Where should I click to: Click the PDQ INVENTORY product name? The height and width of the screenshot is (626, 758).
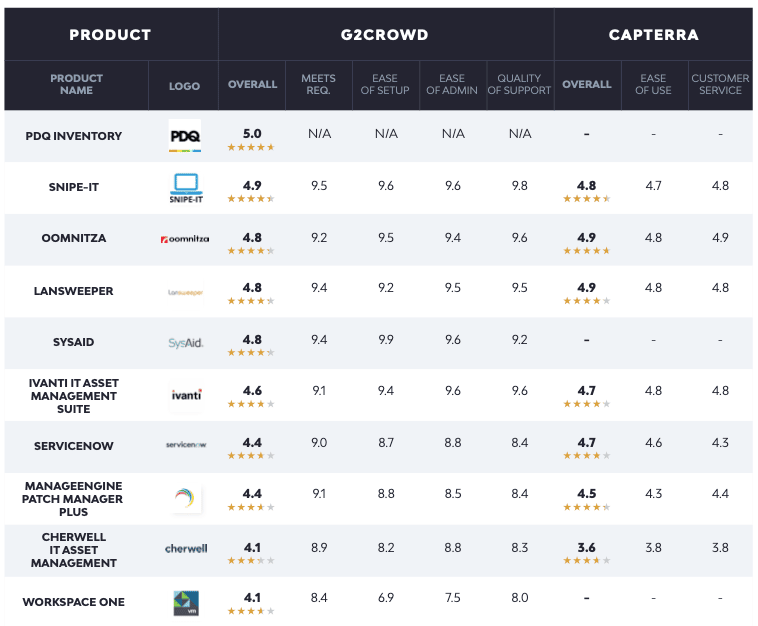click(x=73, y=136)
